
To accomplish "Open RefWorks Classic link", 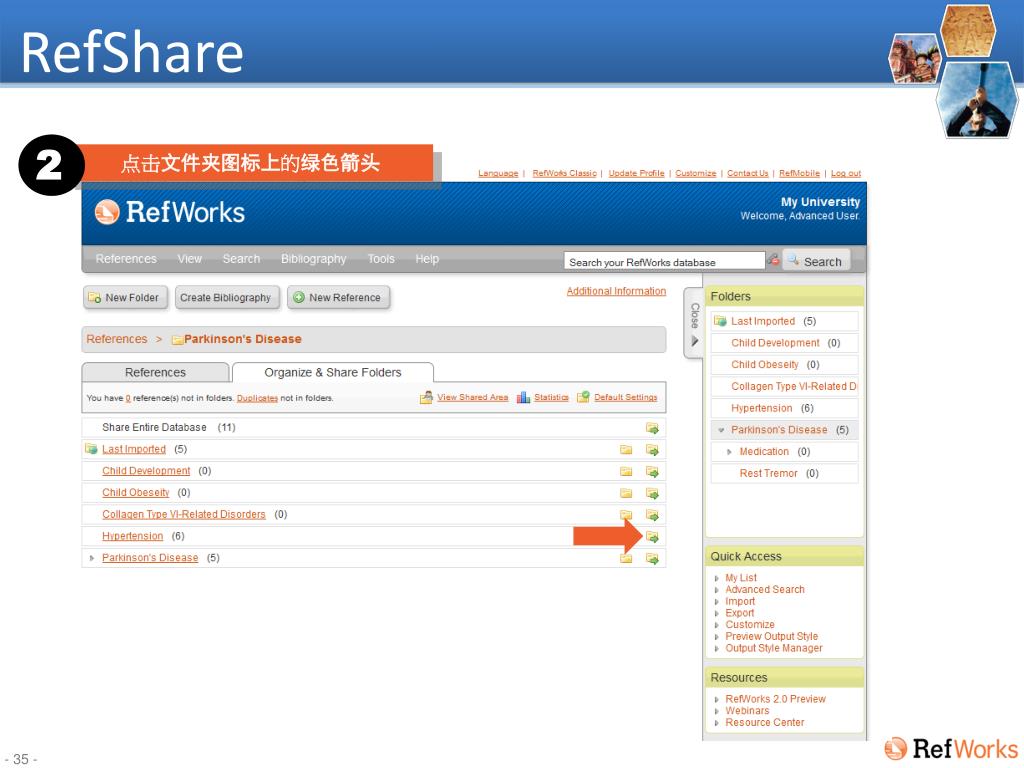I will click(564, 173).
